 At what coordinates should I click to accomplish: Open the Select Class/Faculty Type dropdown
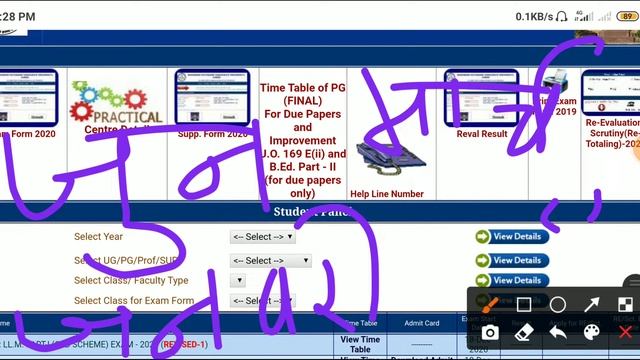pos(238,280)
